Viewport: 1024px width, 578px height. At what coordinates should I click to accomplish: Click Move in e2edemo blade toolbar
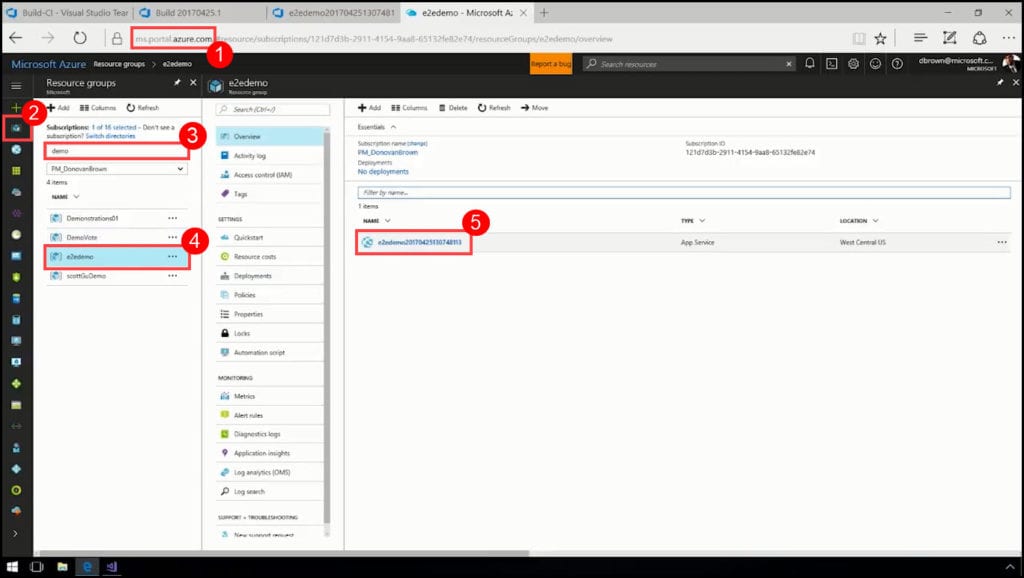535,108
